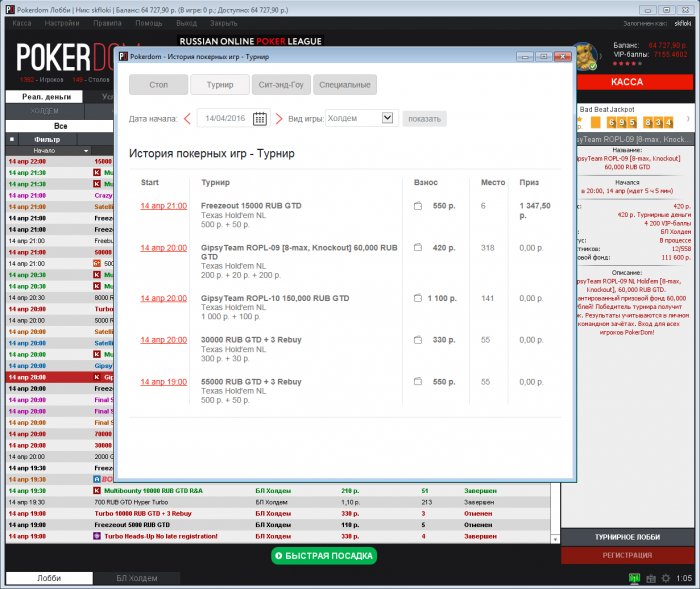Go to previous date with red left arrow
700x589 pixels.
(187, 119)
